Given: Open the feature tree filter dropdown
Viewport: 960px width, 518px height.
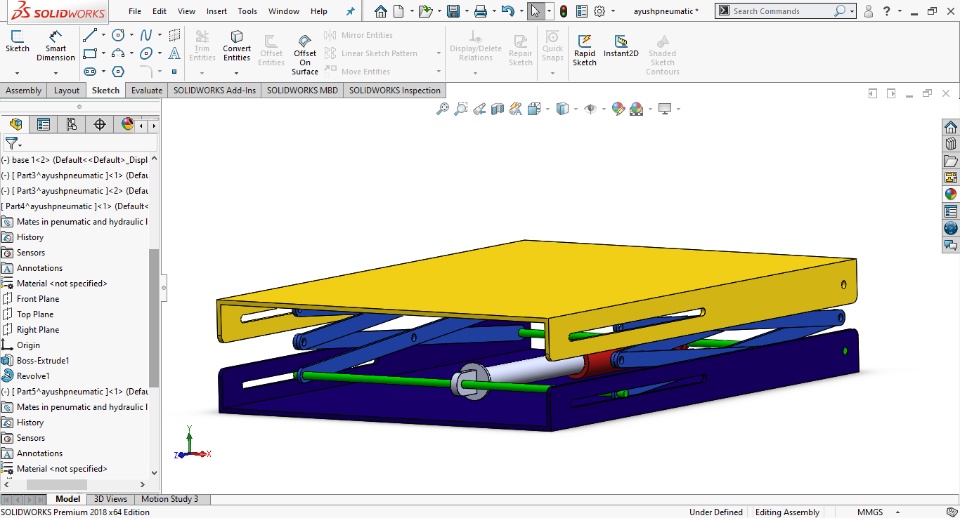Looking at the screenshot, I should pos(13,144).
